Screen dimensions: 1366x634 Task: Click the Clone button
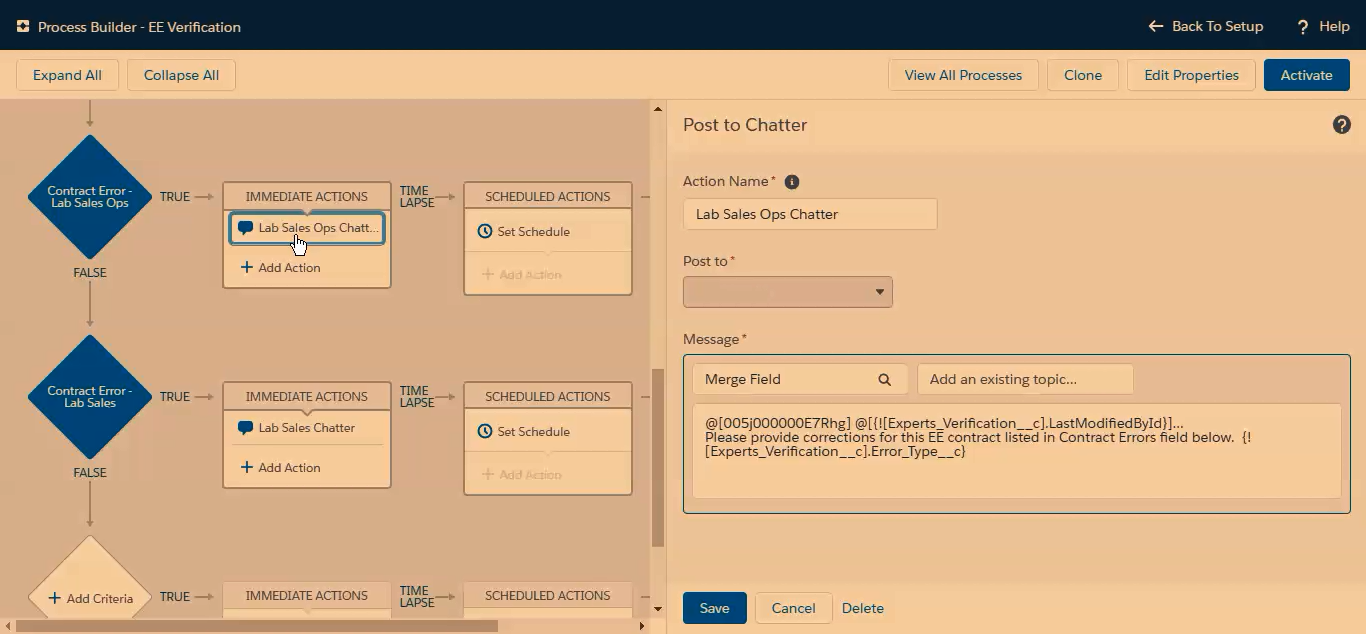click(x=1083, y=75)
